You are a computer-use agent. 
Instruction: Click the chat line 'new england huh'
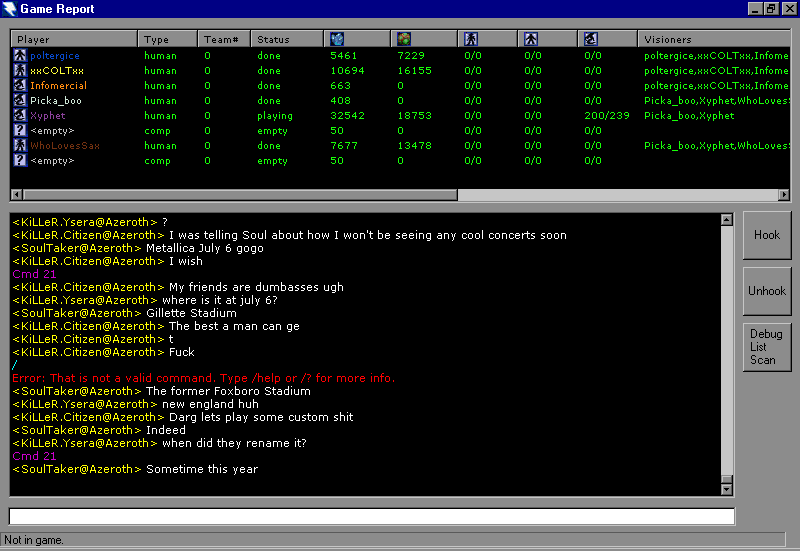[x=210, y=404]
